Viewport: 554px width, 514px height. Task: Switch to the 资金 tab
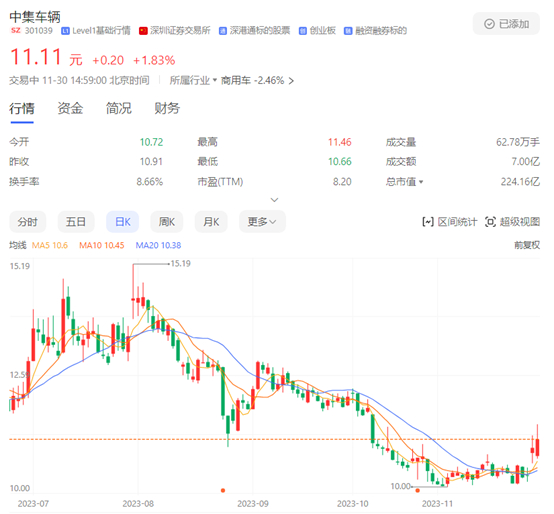[70, 108]
